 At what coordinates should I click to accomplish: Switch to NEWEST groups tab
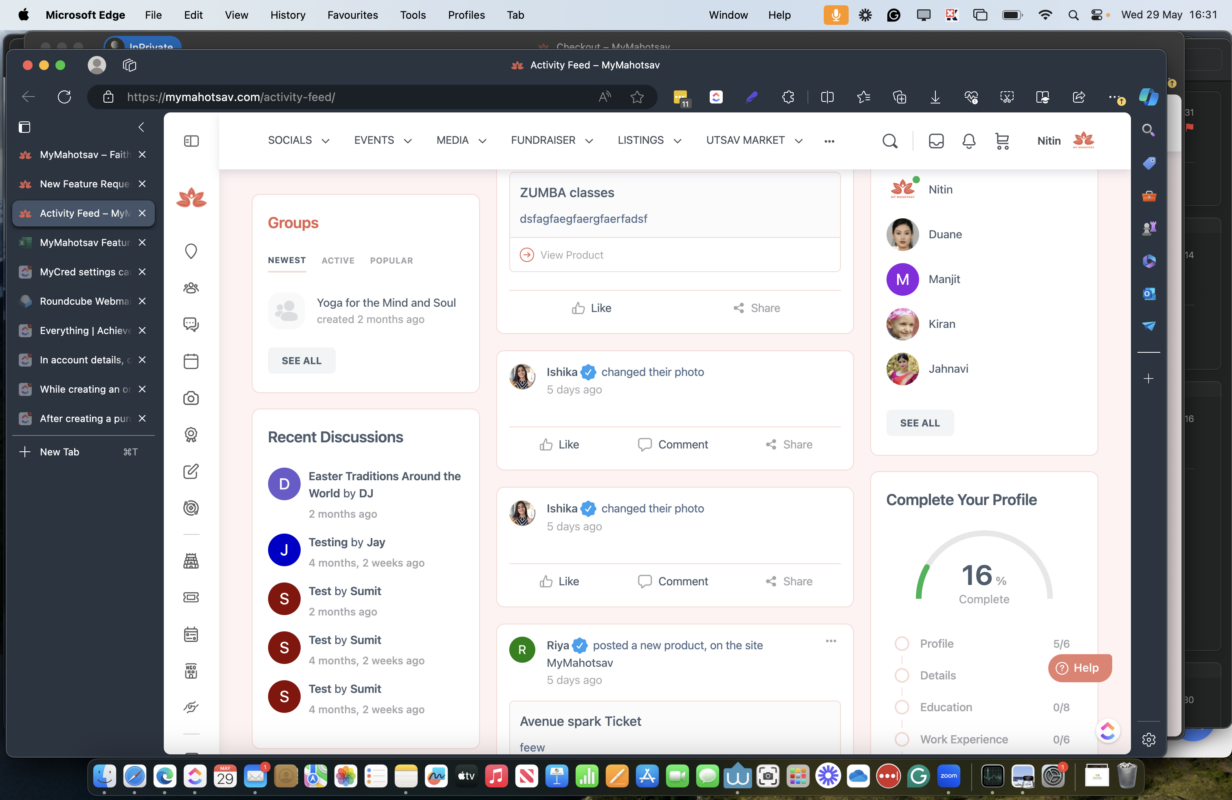point(287,260)
